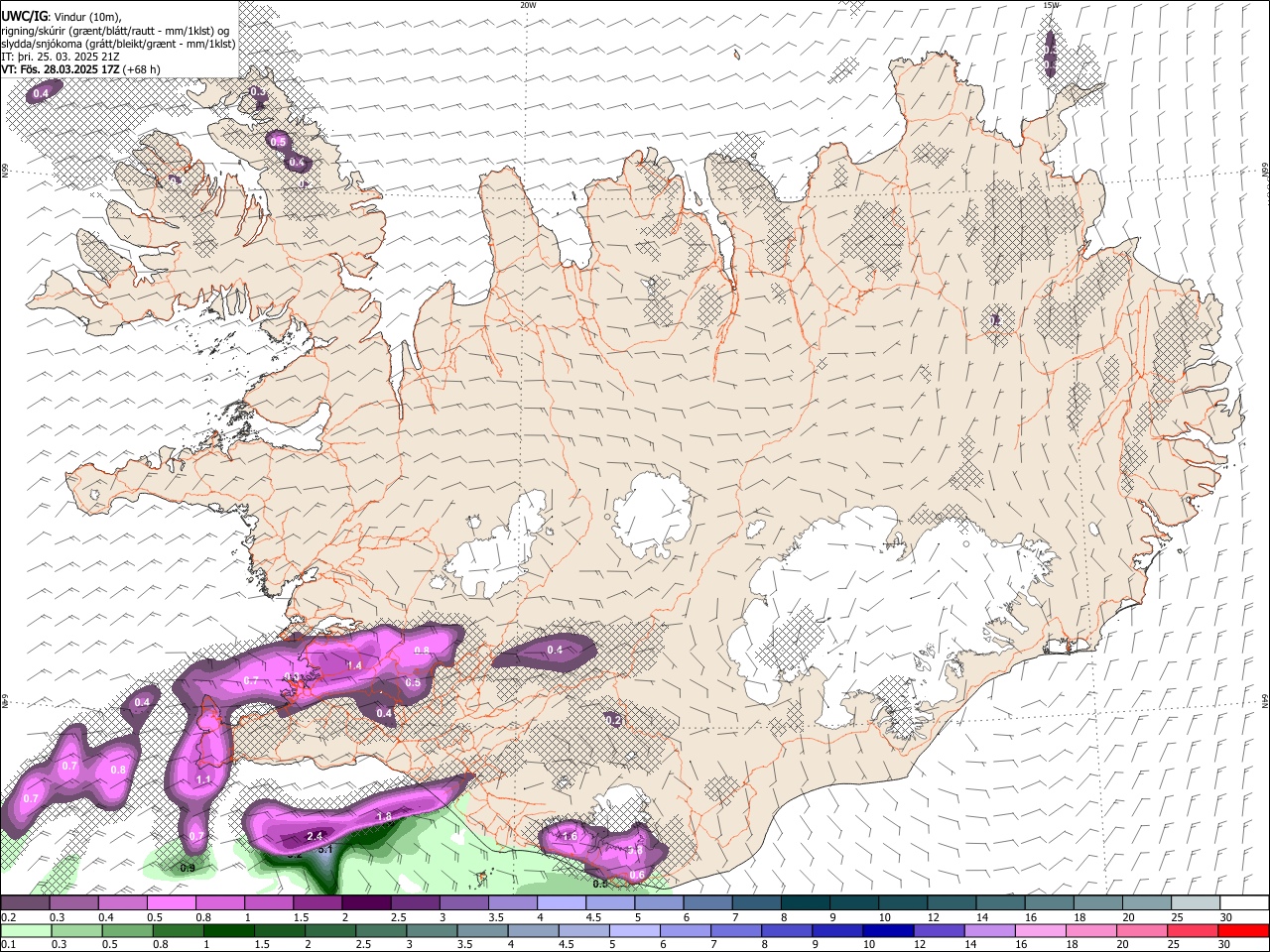Select darkest purple upper swatch labeled 2

365,903
